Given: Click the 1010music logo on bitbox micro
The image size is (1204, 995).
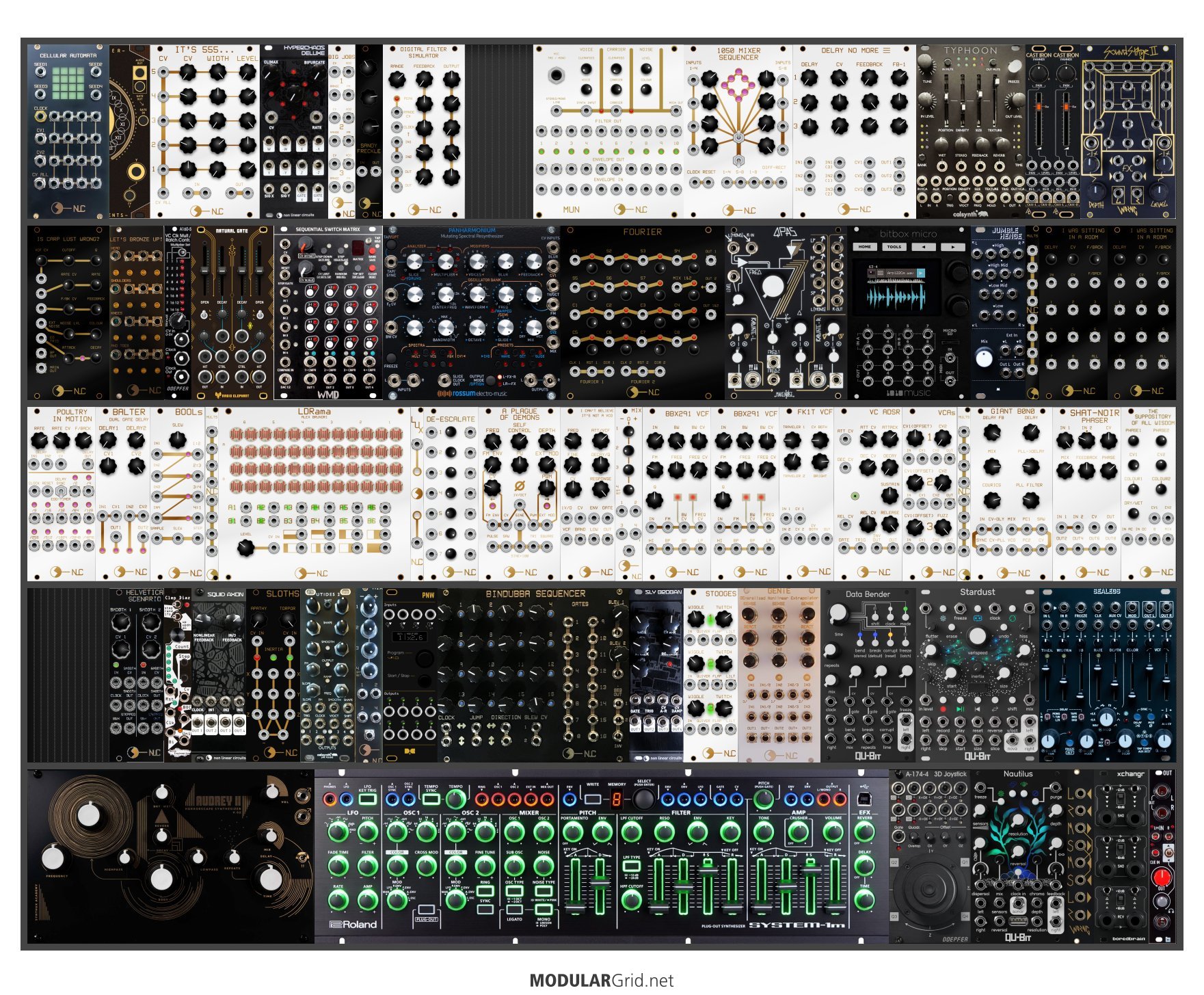Looking at the screenshot, I should click(x=909, y=393).
